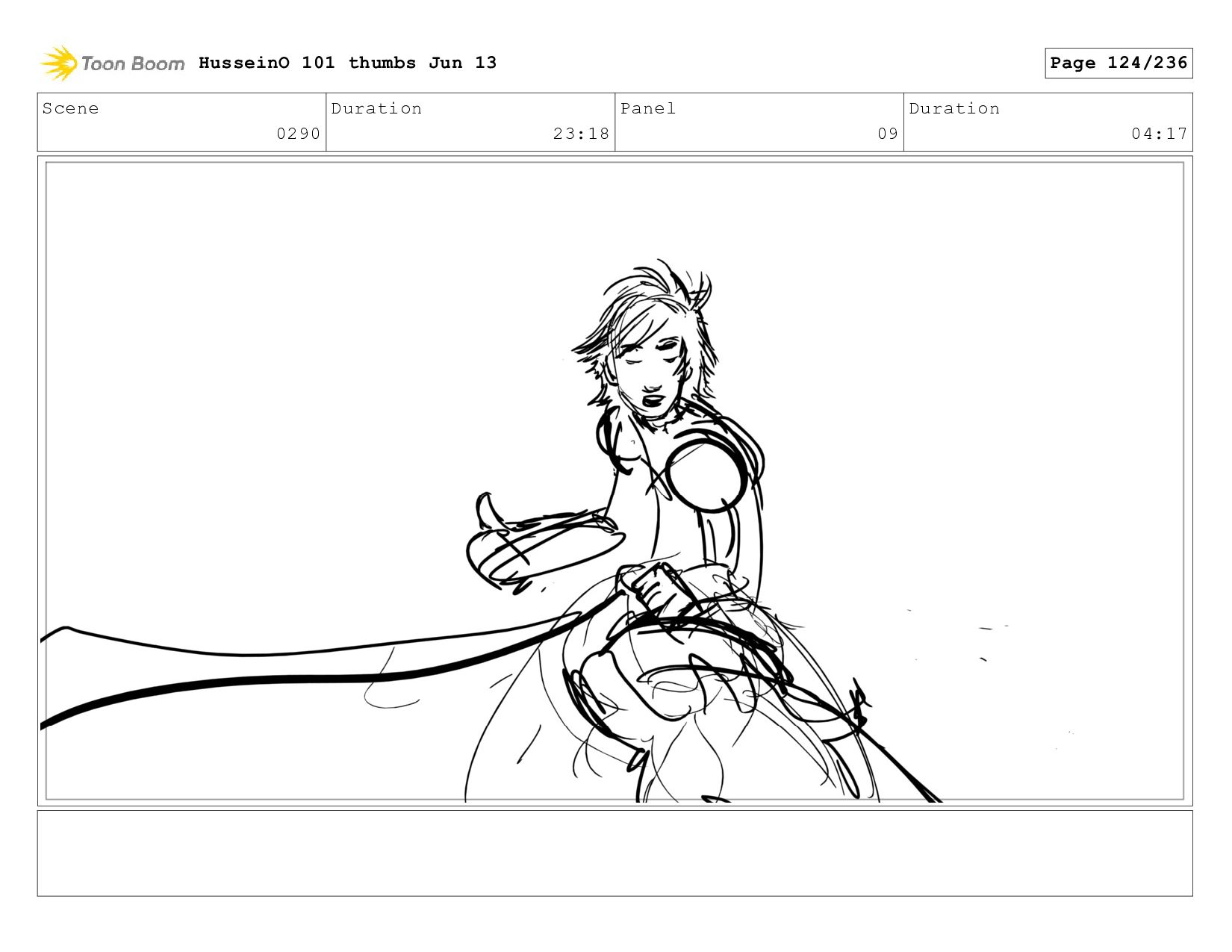Click the 'Panel' header label

tap(648, 108)
